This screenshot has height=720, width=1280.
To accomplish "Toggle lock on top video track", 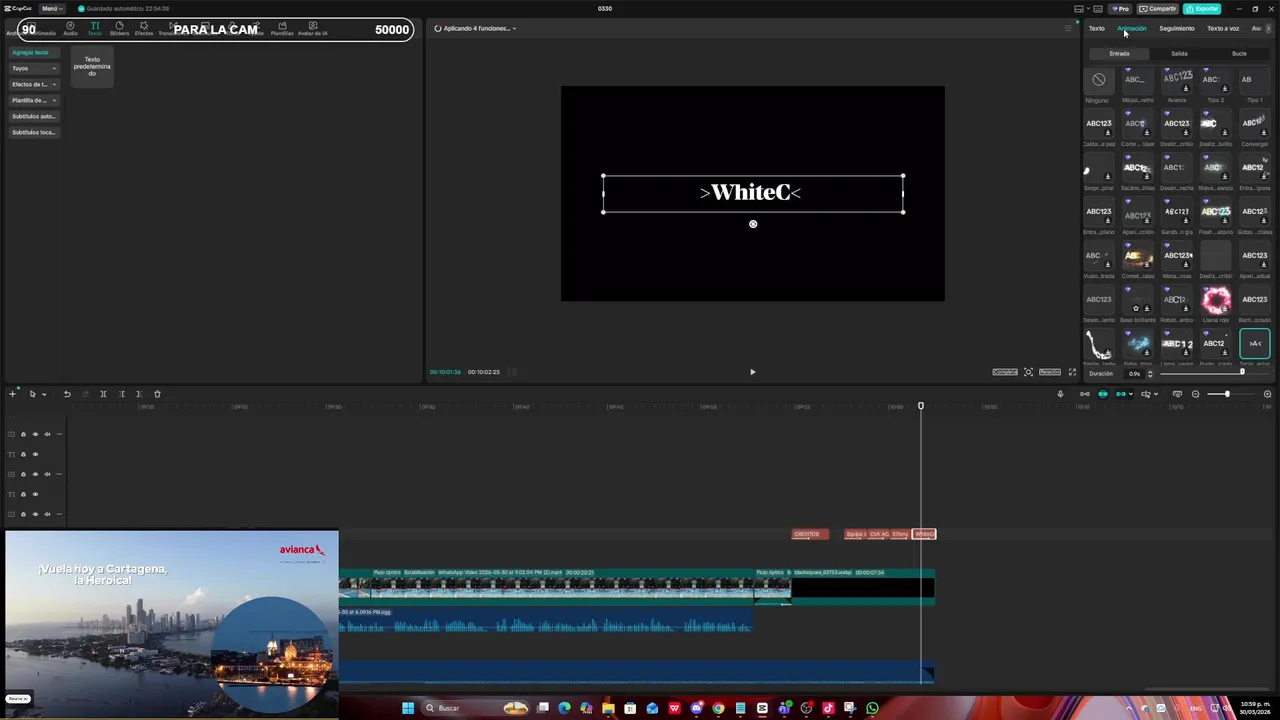I will 23,434.
